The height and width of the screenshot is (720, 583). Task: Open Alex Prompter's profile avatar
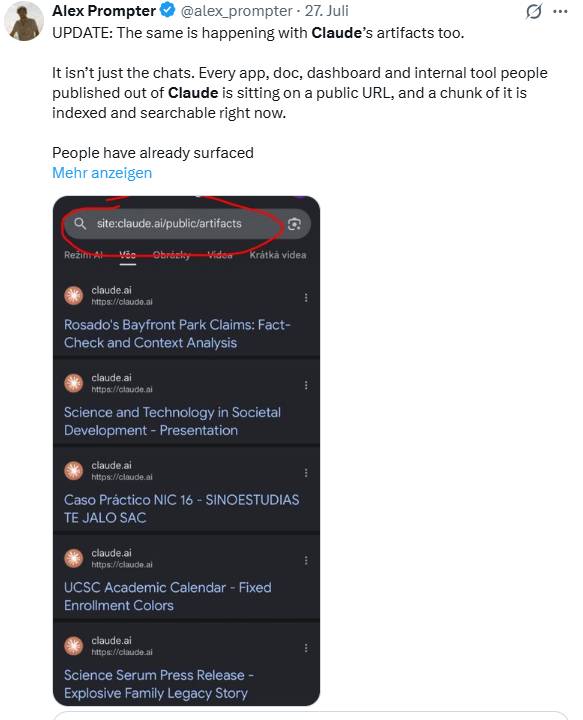tap(24, 21)
